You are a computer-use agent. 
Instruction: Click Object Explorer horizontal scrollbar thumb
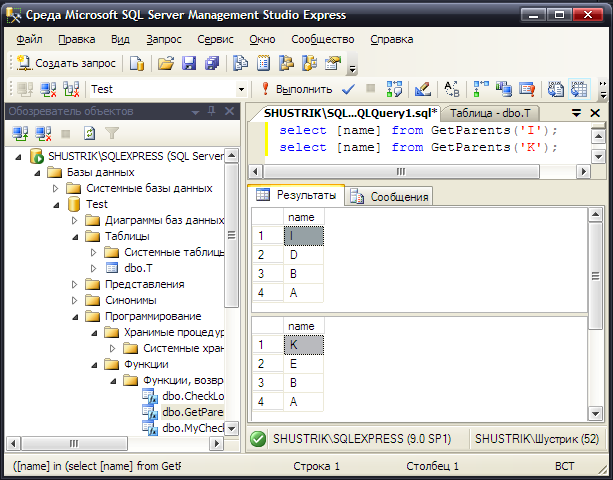tap(74, 444)
